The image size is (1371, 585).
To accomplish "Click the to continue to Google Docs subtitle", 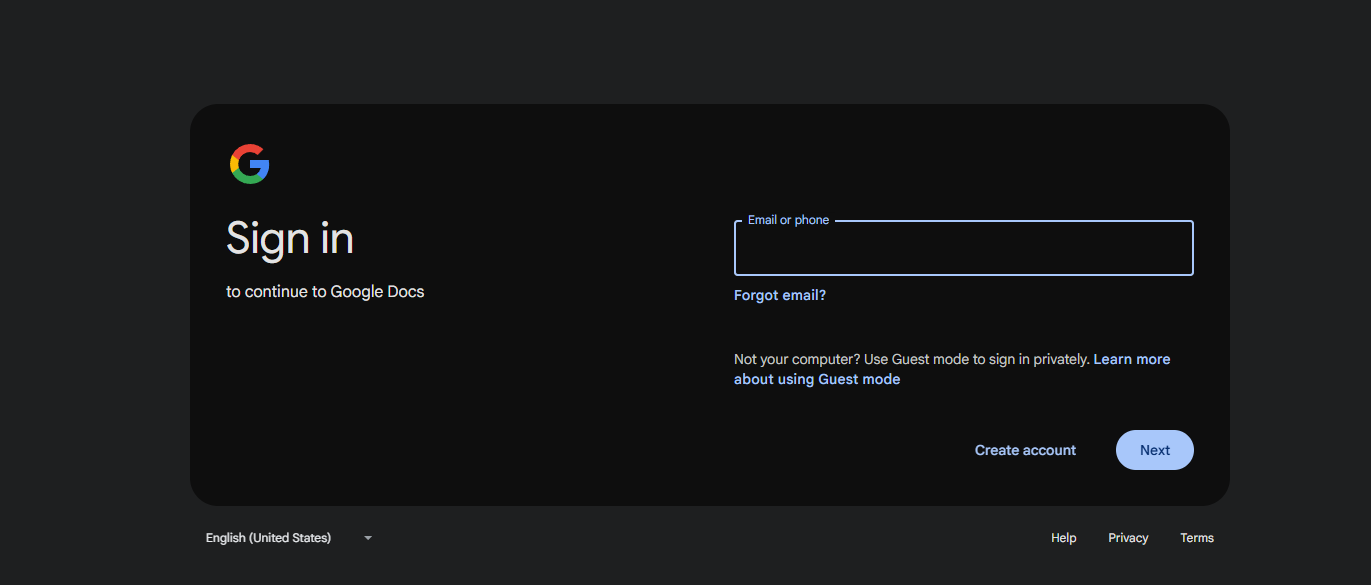I will pos(325,292).
